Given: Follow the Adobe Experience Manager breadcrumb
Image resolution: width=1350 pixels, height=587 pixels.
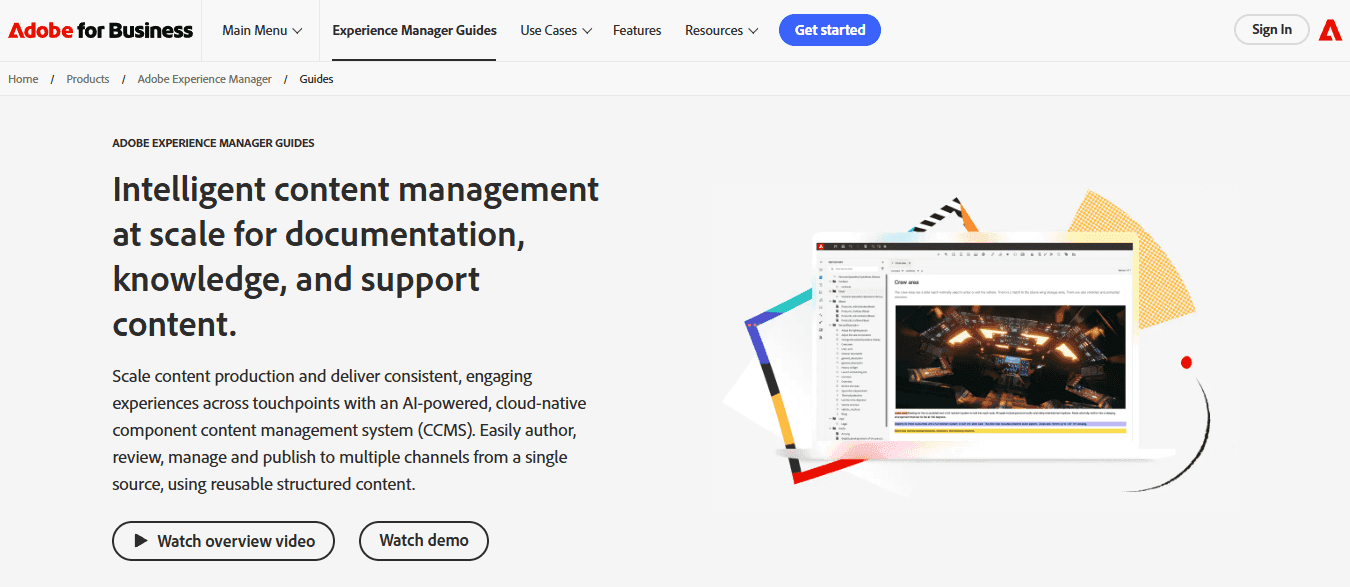Looking at the screenshot, I should 204,78.
